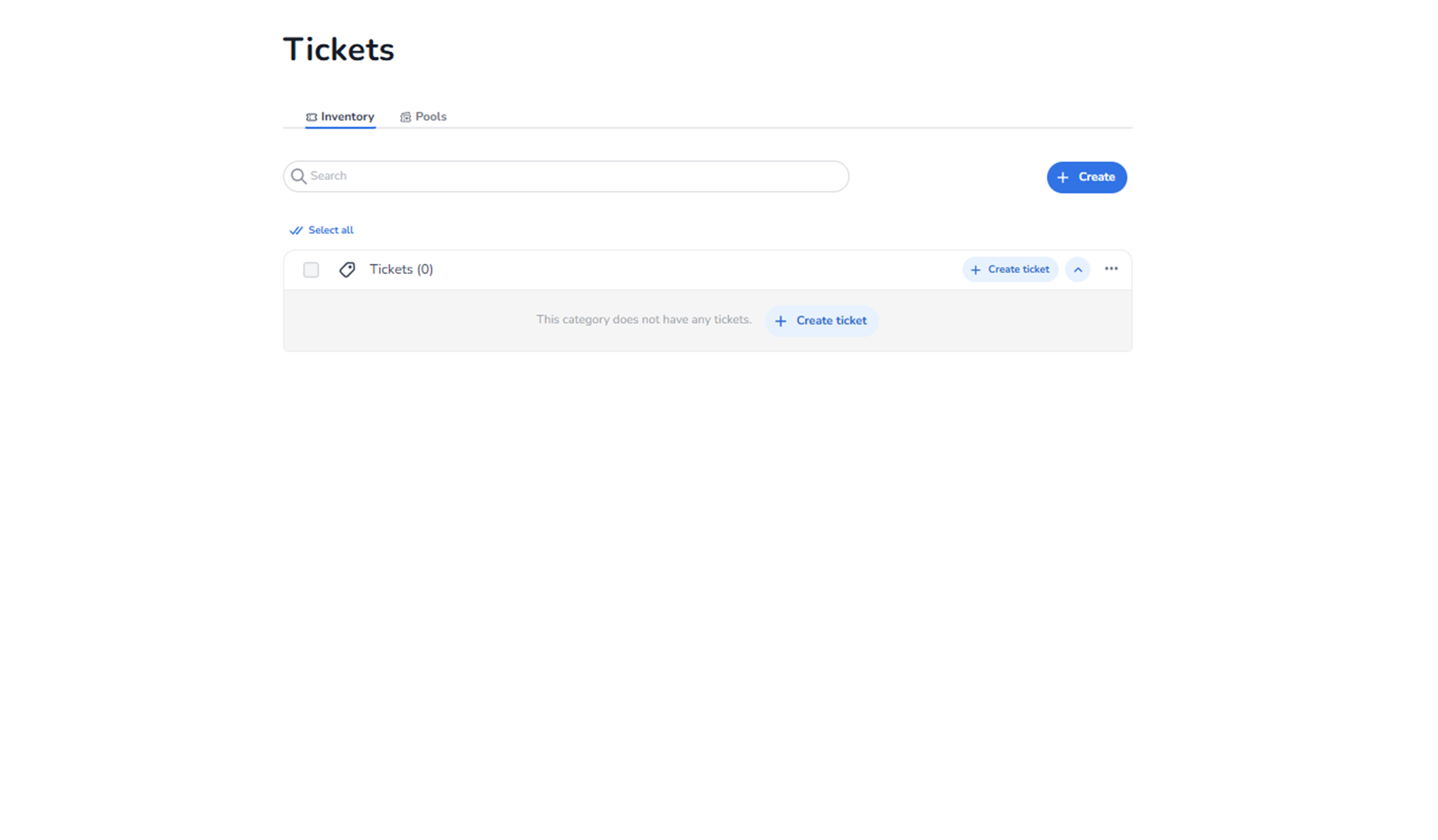Click the double-checkmark icon beside Select all
This screenshot has height=840, width=1438.
(296, 230)
